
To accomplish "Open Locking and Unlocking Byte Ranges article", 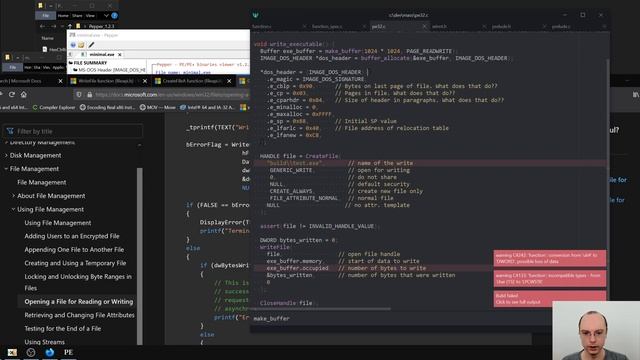I will (x=78, y=282).
